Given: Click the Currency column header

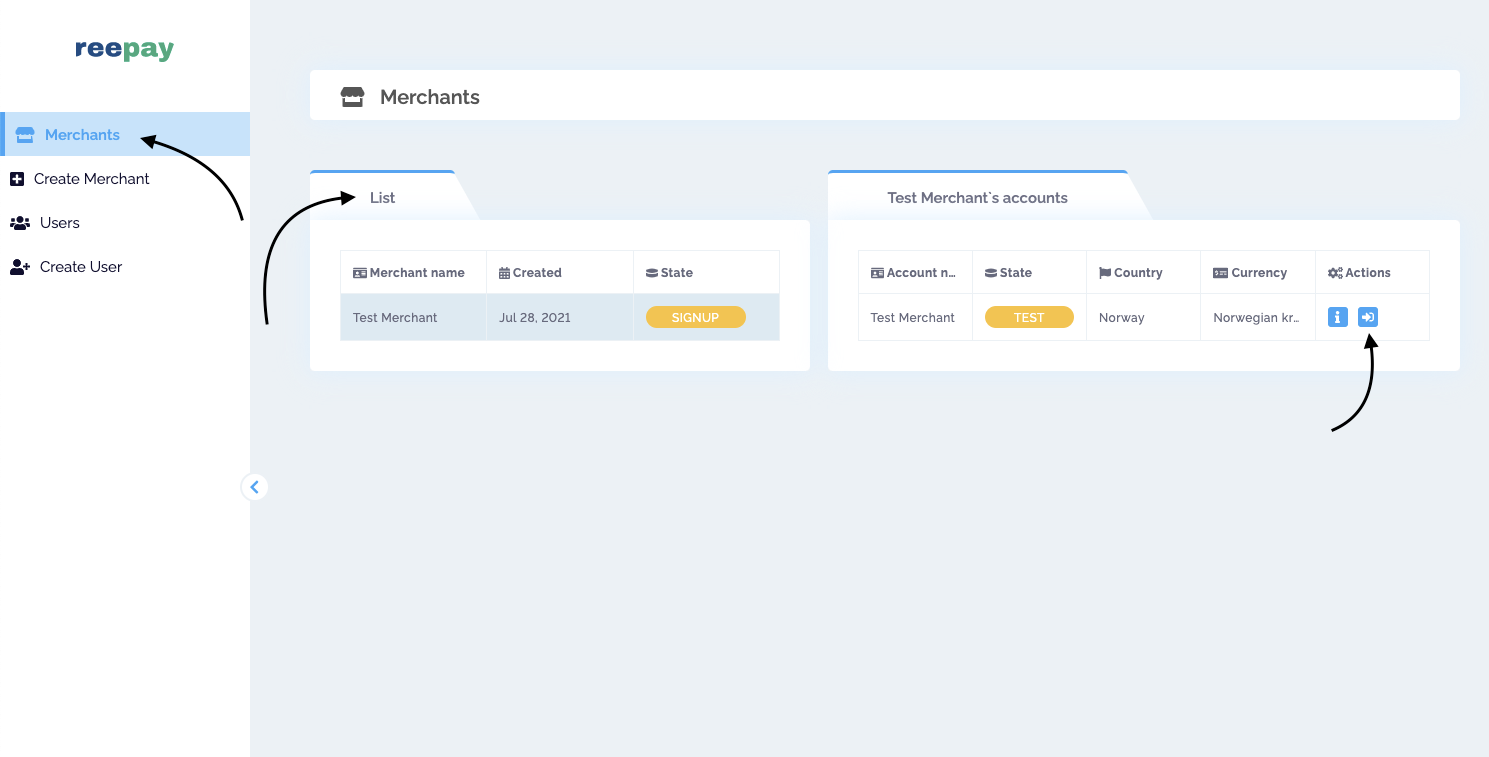Looking at the screenshot, I should [x=1258, y=272].
